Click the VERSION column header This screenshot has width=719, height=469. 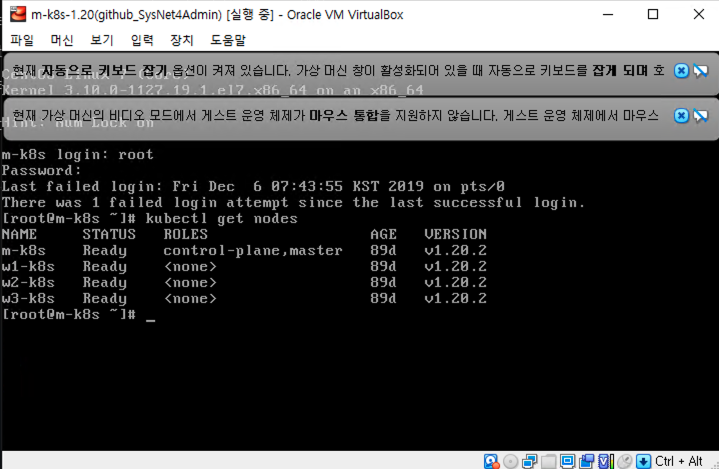click(x=455, y=235)
